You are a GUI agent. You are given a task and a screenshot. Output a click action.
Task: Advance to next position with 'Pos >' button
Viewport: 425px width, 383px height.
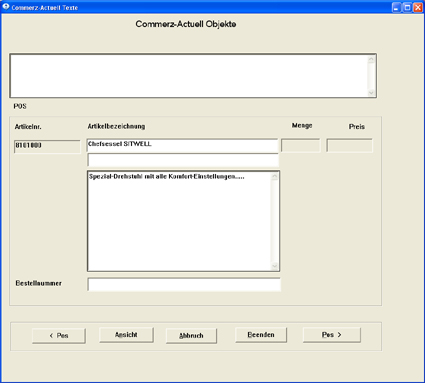click(x=332, y=335)
